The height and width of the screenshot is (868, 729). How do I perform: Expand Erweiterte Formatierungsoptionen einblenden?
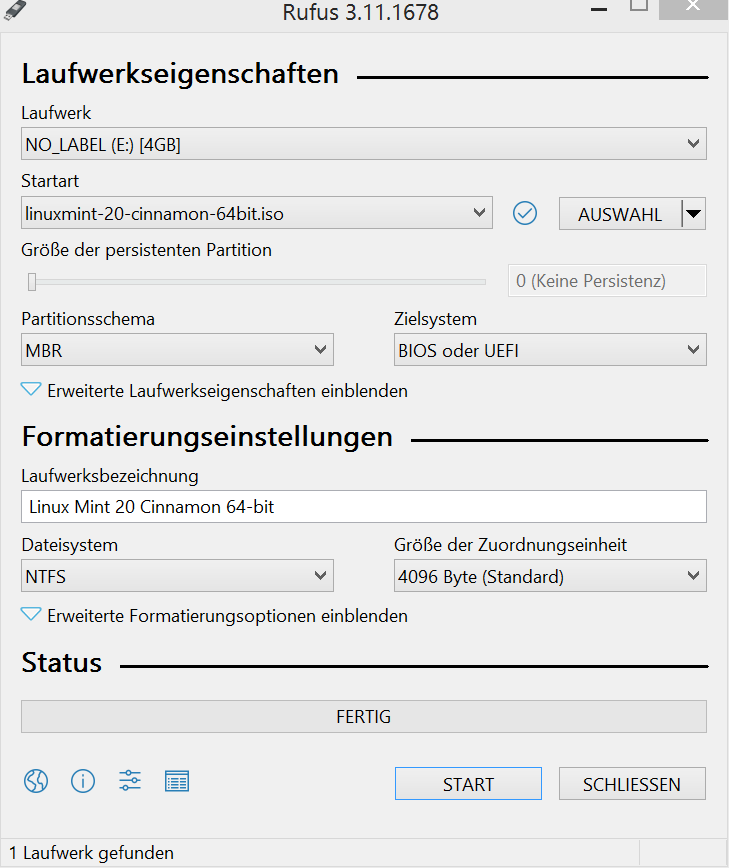(214, 616)
